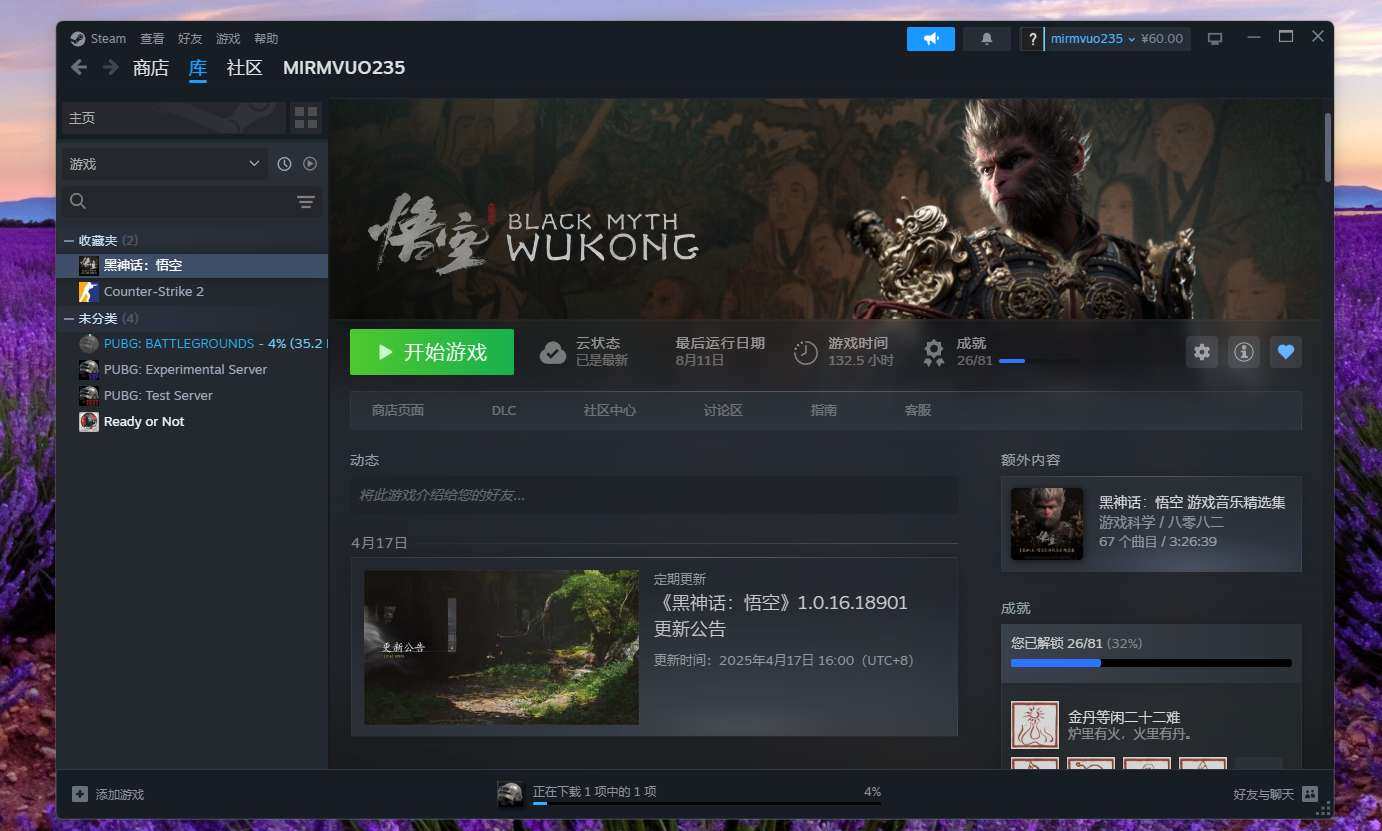Viewport: 1382px width, 831px height.
Task: Collapse the 收藏夹 favorites category
Action: [x=69, y=241]
